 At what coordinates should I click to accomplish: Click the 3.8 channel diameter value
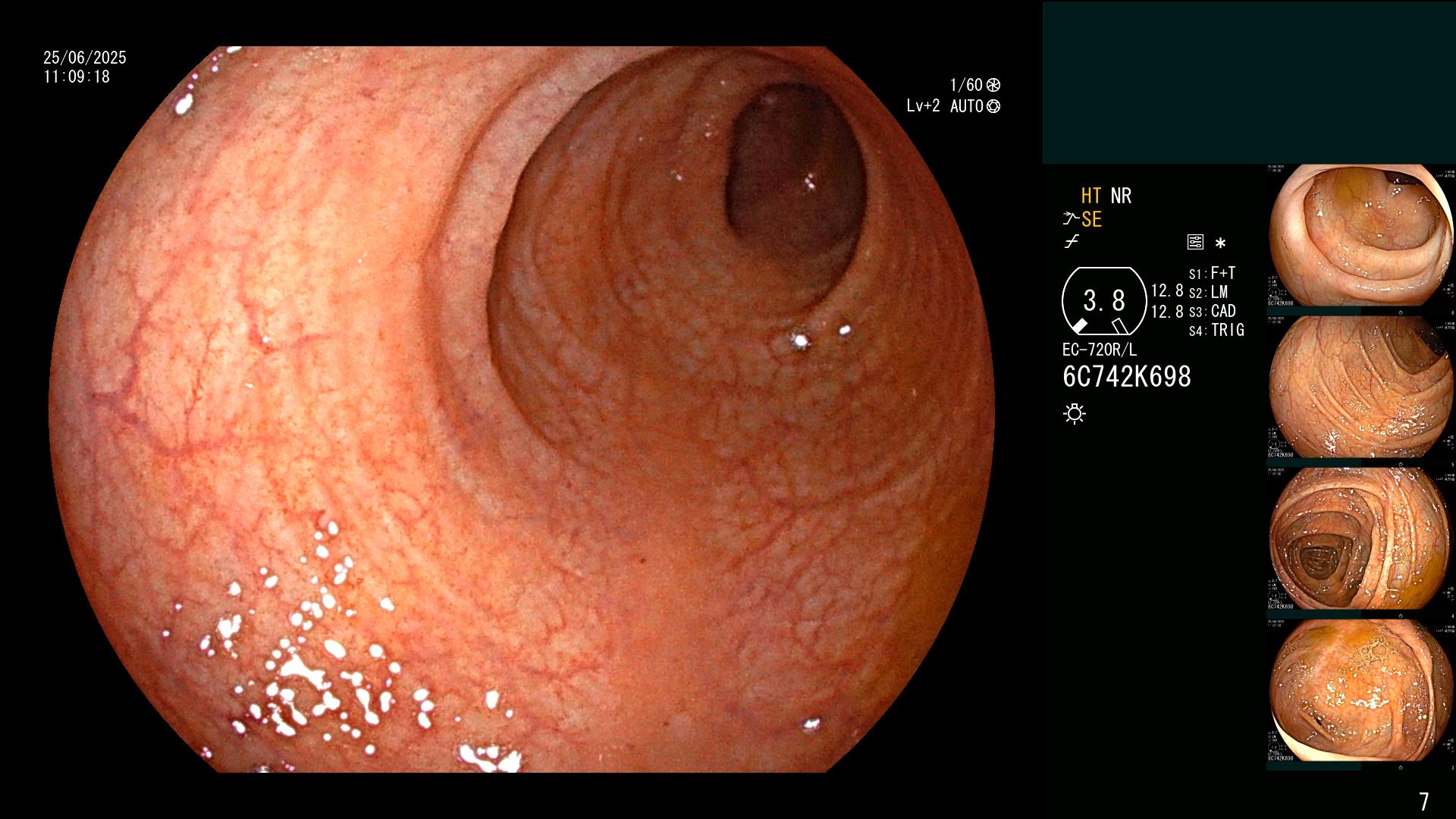(1104, 301)
